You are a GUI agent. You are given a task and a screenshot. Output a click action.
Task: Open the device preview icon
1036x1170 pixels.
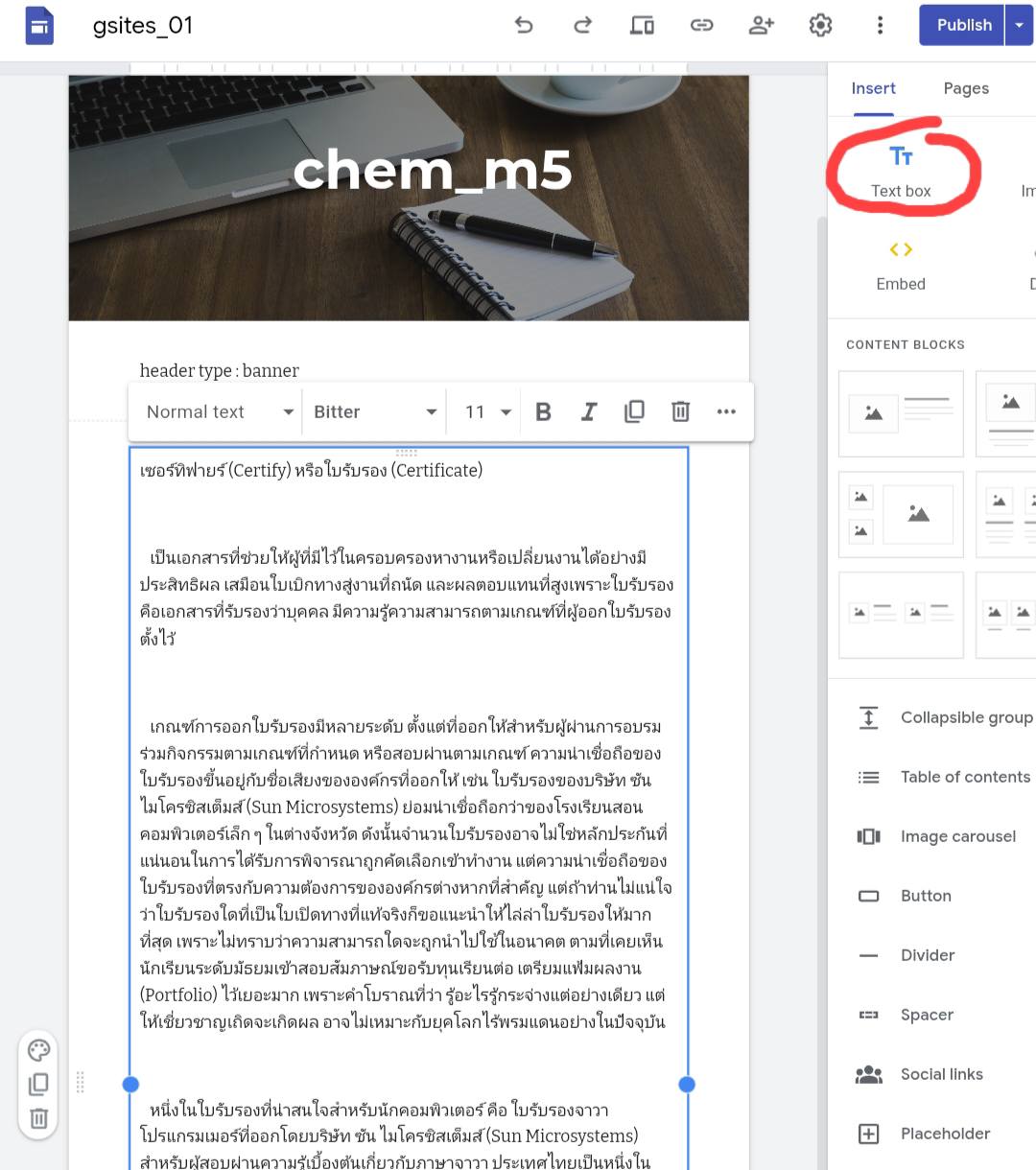tap(642, 25)
